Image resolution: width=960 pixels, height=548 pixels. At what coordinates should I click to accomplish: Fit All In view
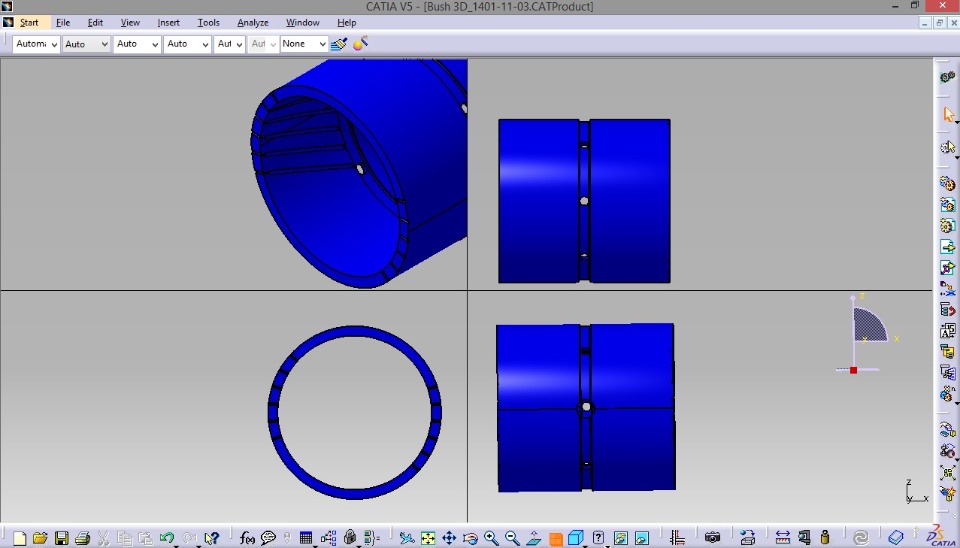point(428,538)
